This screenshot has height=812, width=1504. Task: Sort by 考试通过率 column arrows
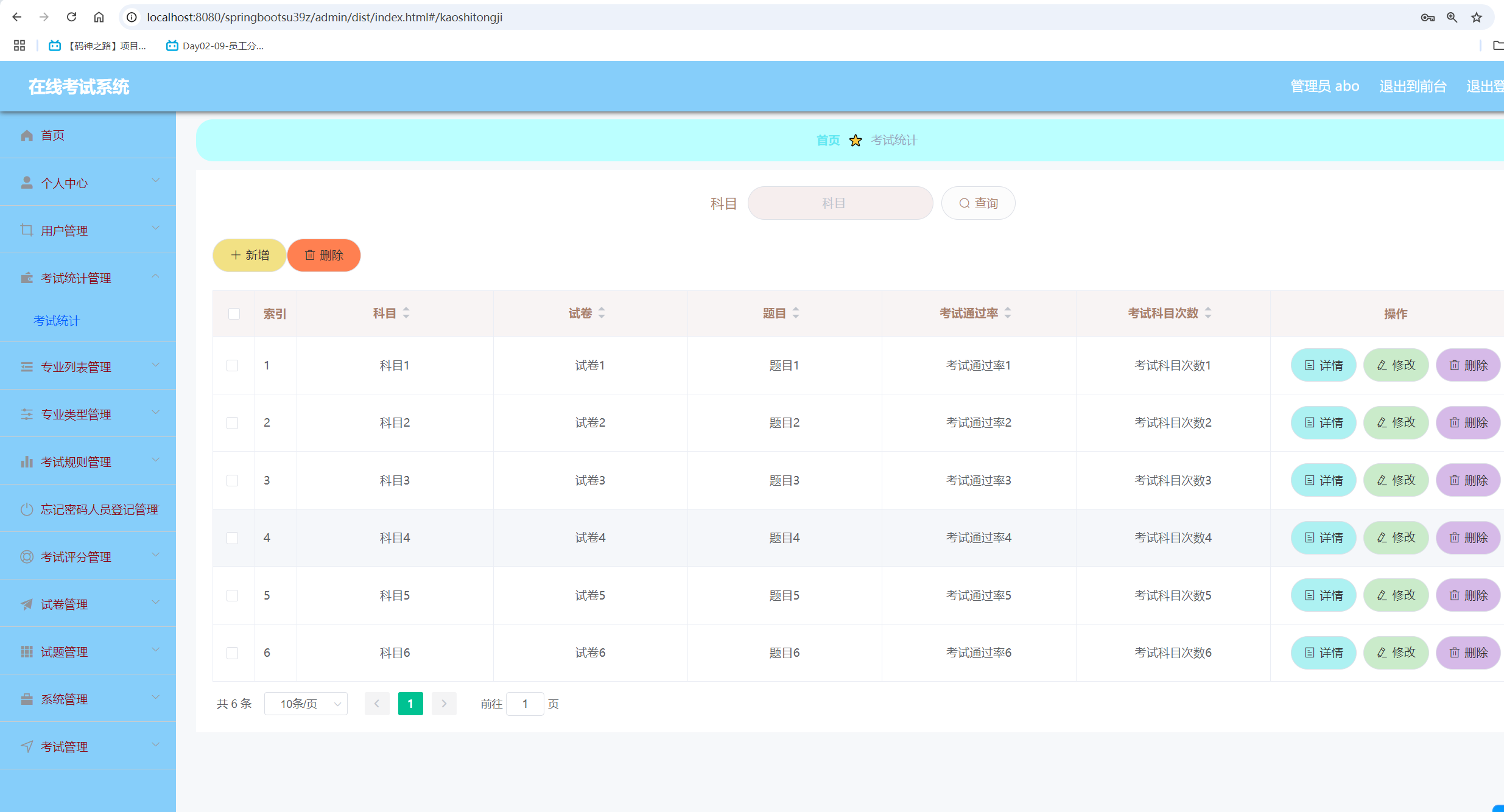click(x=1008, y=313)
